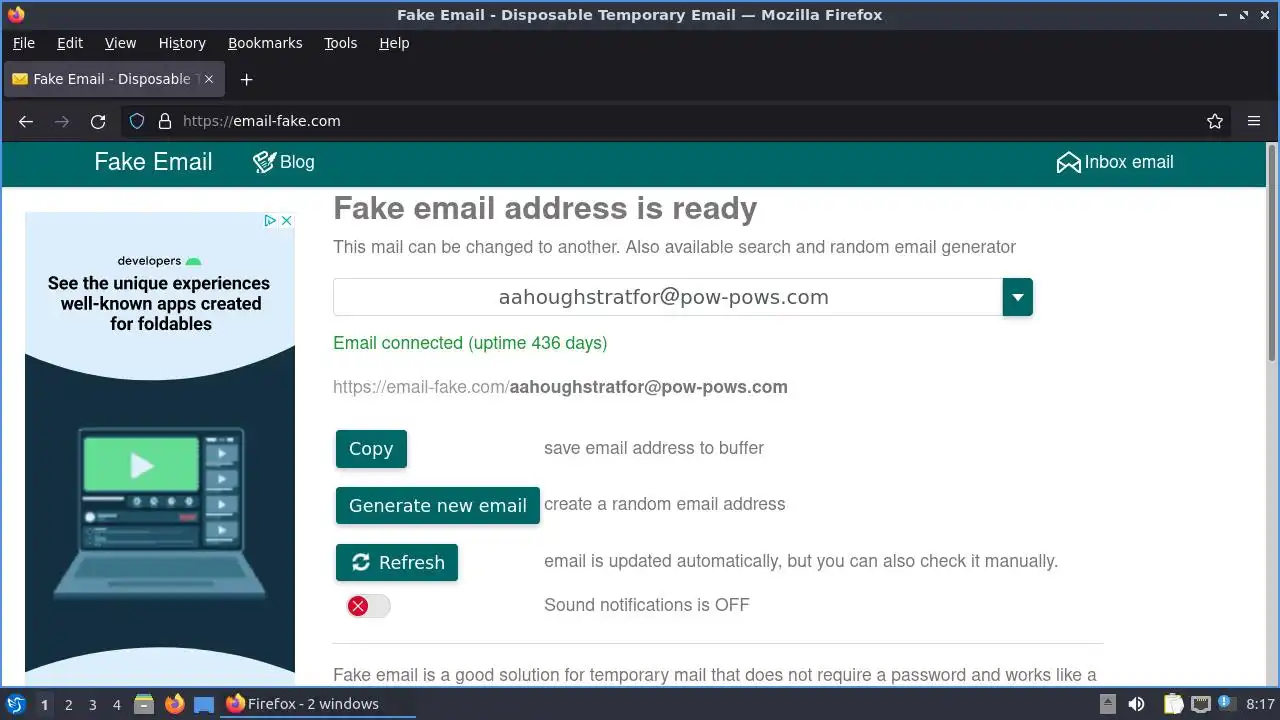View site security padlock info
The width and height of the screenshot is (1280, 720).
165,121
